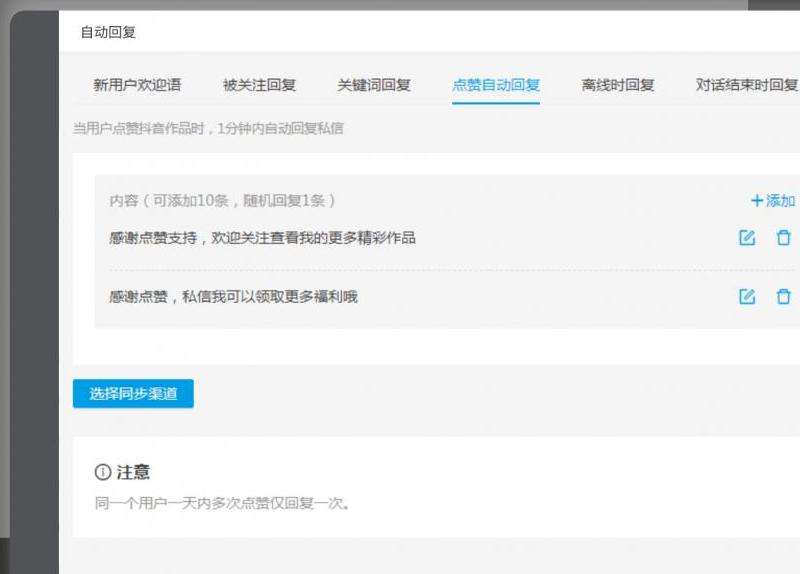The height and width of the screenshot is (574, 800).
Task: Edit the reply mentioning 领取更多福利
Action: [x=747, y=297]
